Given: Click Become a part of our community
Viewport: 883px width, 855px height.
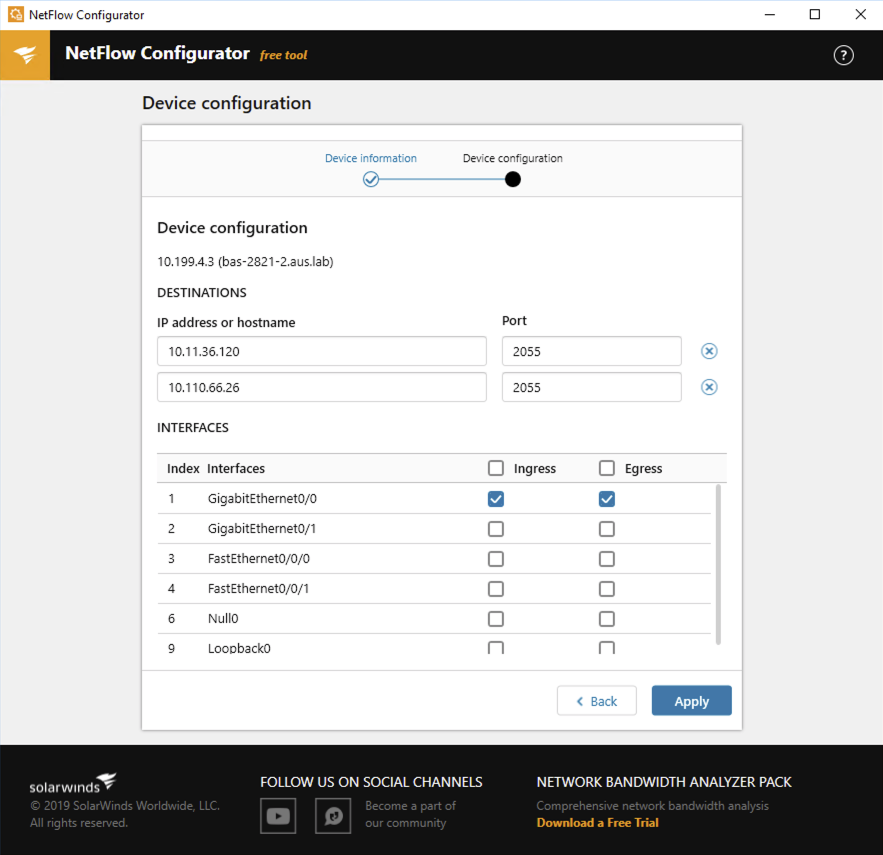Looking at the screenshot, I should click(410, 814).
